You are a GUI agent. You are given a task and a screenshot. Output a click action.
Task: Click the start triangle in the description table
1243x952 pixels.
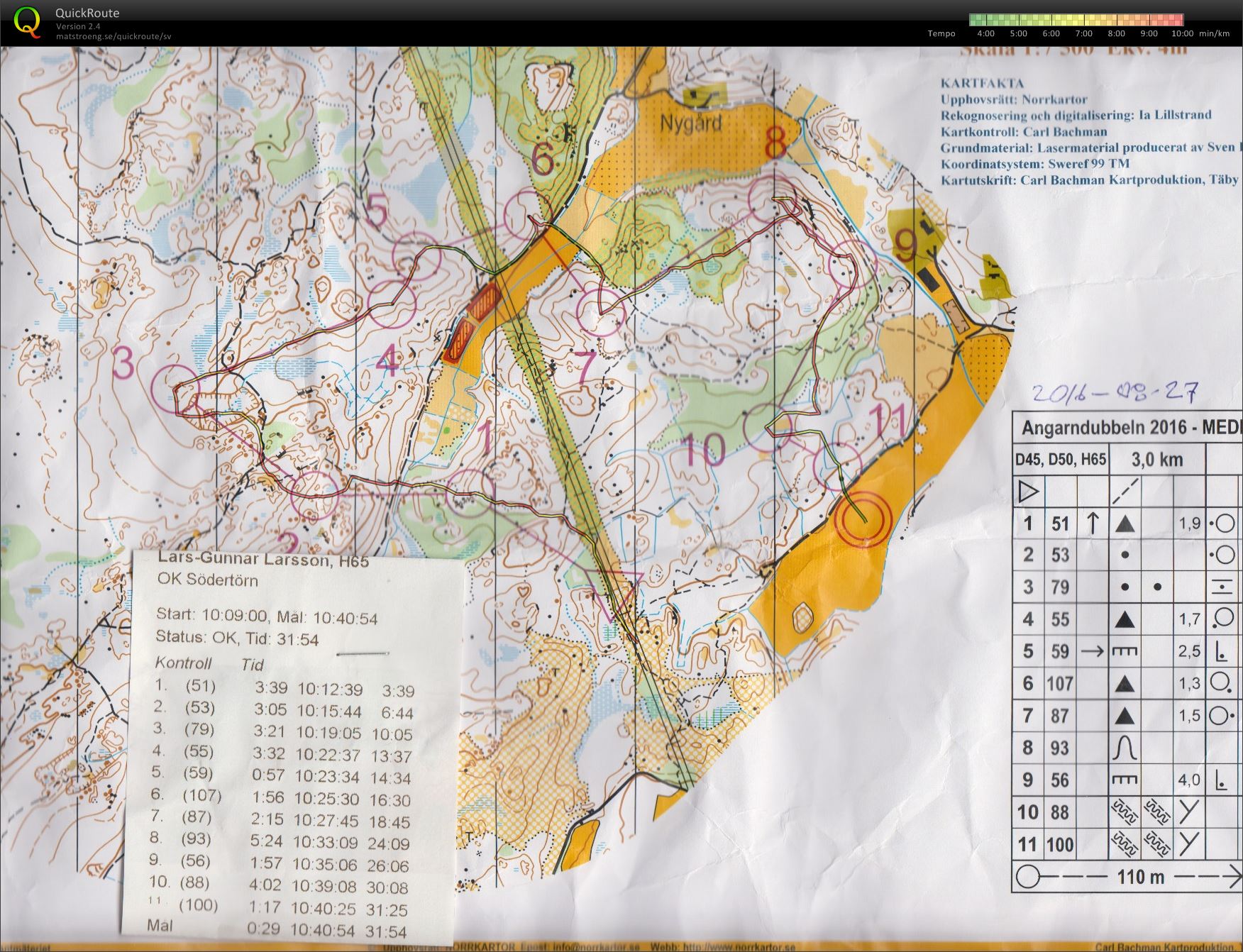coord(1028,491)
